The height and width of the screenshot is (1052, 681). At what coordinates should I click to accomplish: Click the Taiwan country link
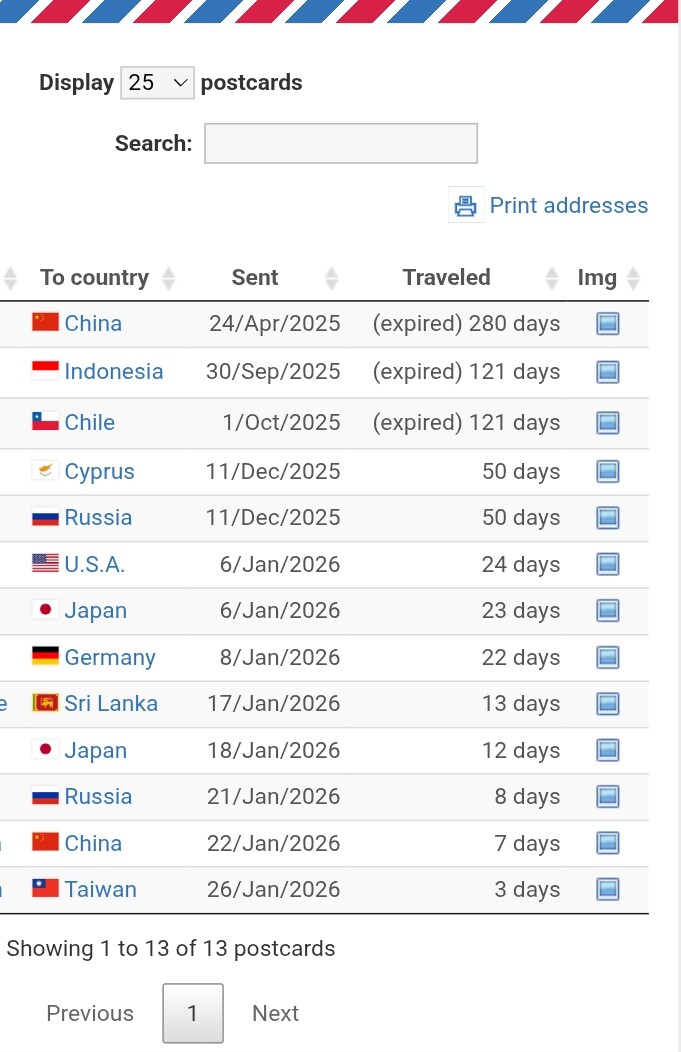pos(100,889)
